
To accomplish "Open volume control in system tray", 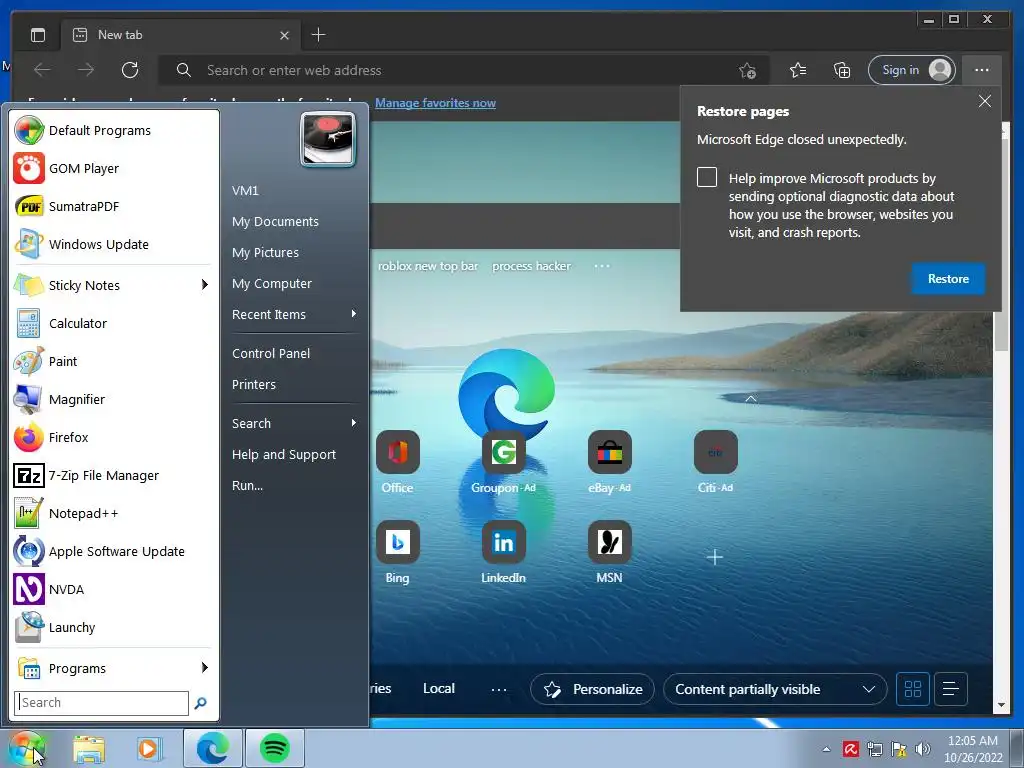I will click(923, 749).
